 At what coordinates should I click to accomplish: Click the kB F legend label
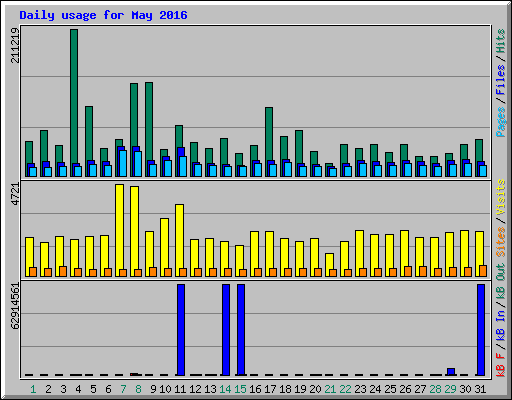[500, 365]
